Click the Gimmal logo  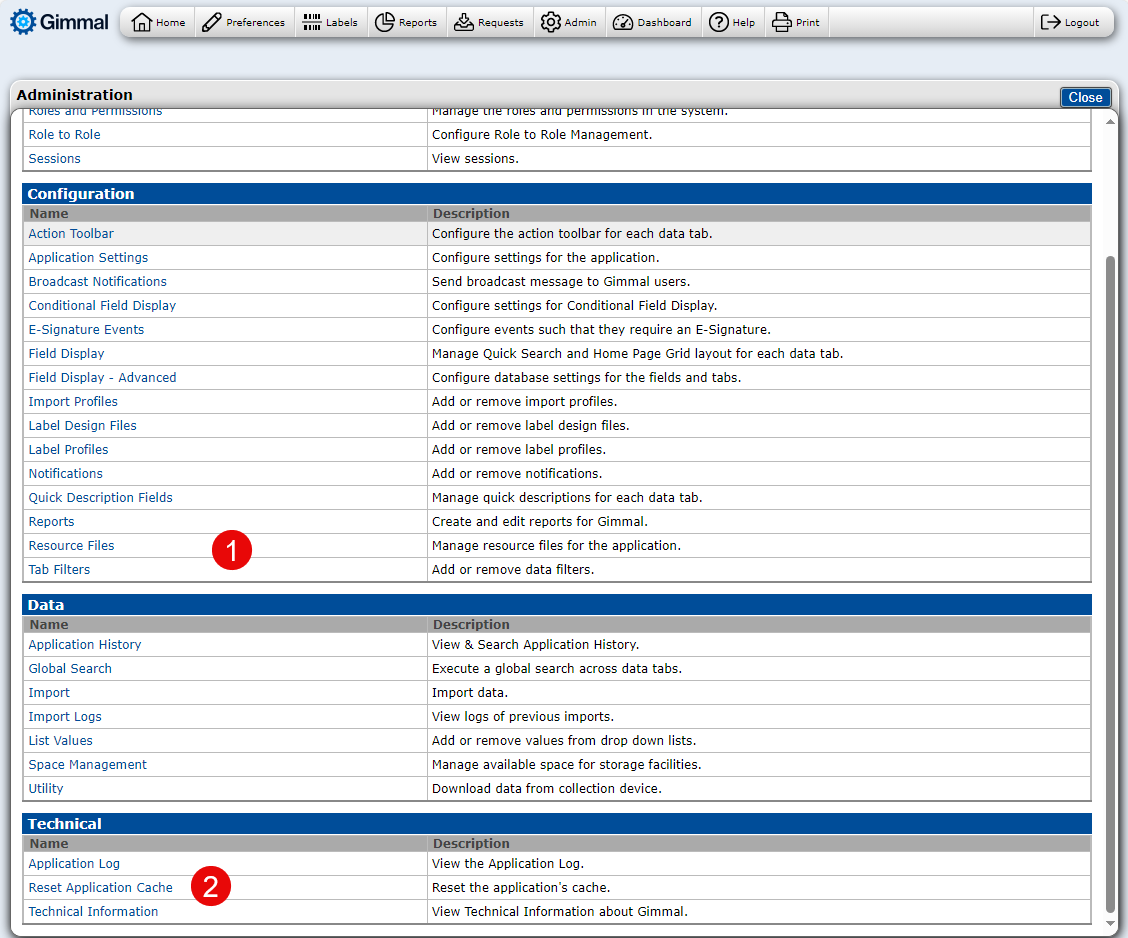click(x=59, y=22)
